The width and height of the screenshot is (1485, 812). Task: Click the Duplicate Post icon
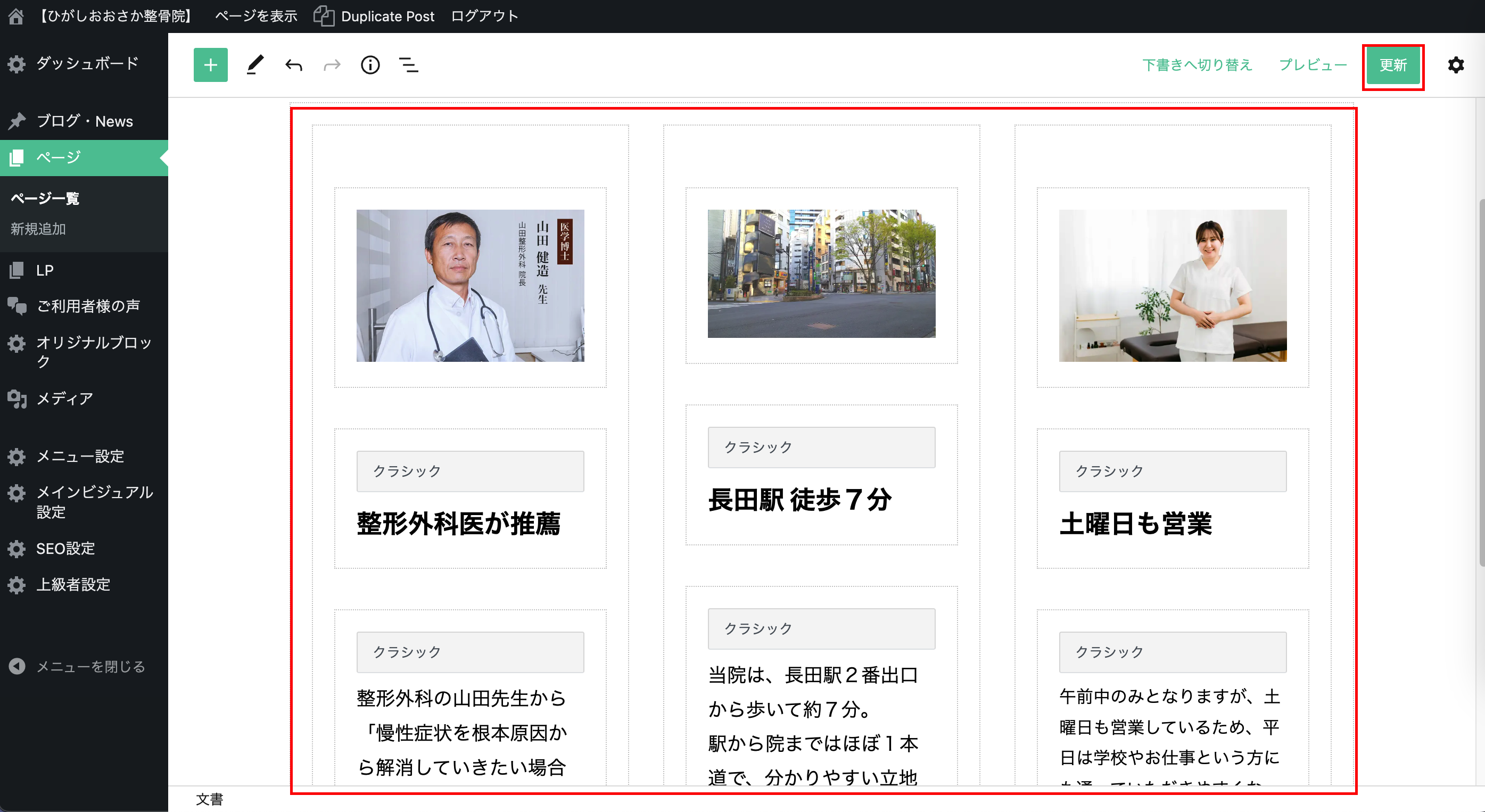[324, 16]
